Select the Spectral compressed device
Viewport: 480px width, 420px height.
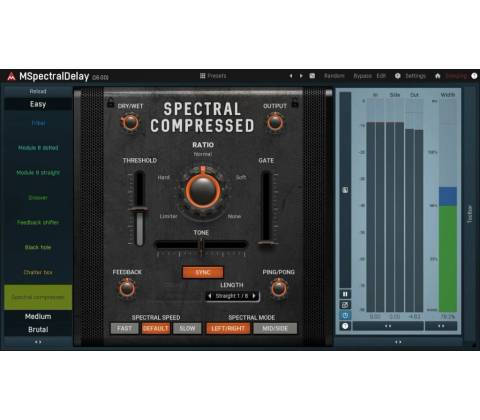(38, 297)
